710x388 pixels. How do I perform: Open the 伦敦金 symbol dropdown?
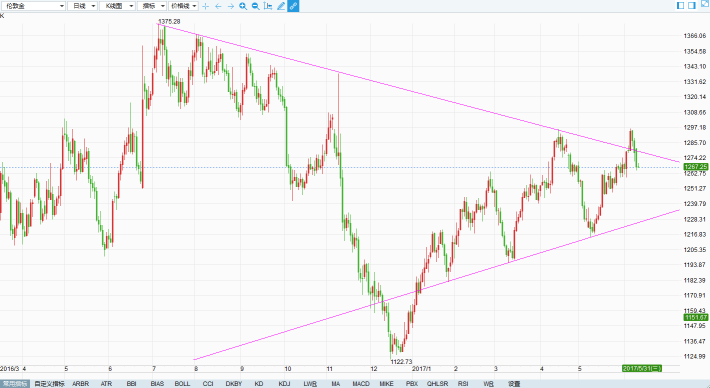coord(33,6)
